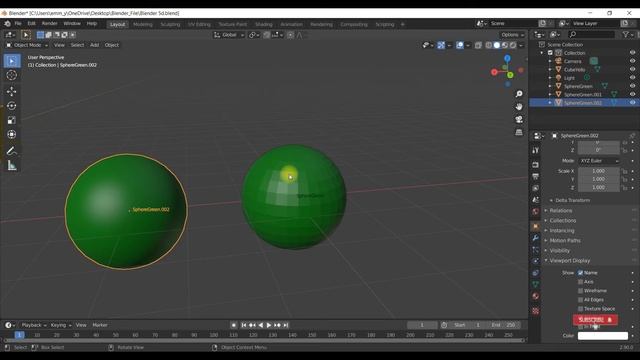The image size is (640, 360).
Task: Play the animation forward
Action: tap(269, 325)
